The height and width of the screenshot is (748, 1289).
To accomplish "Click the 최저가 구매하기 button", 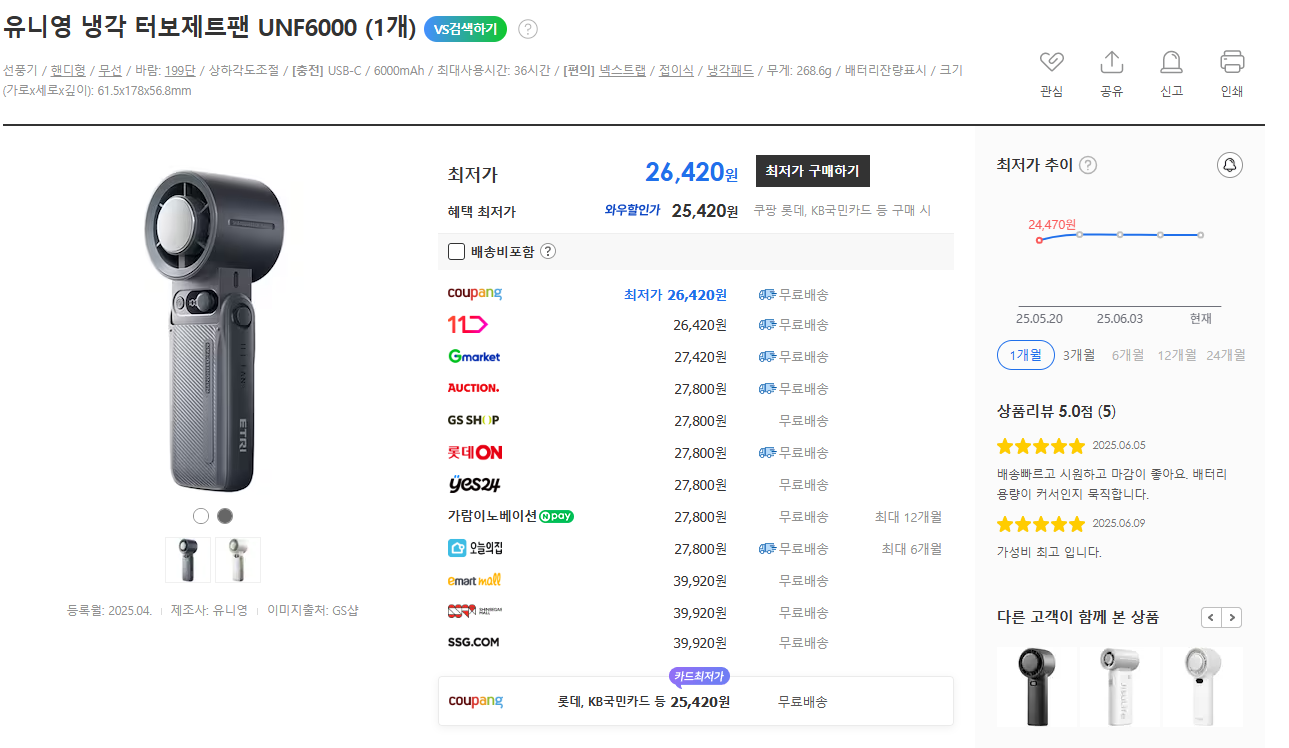I will [x=812, y=171].
